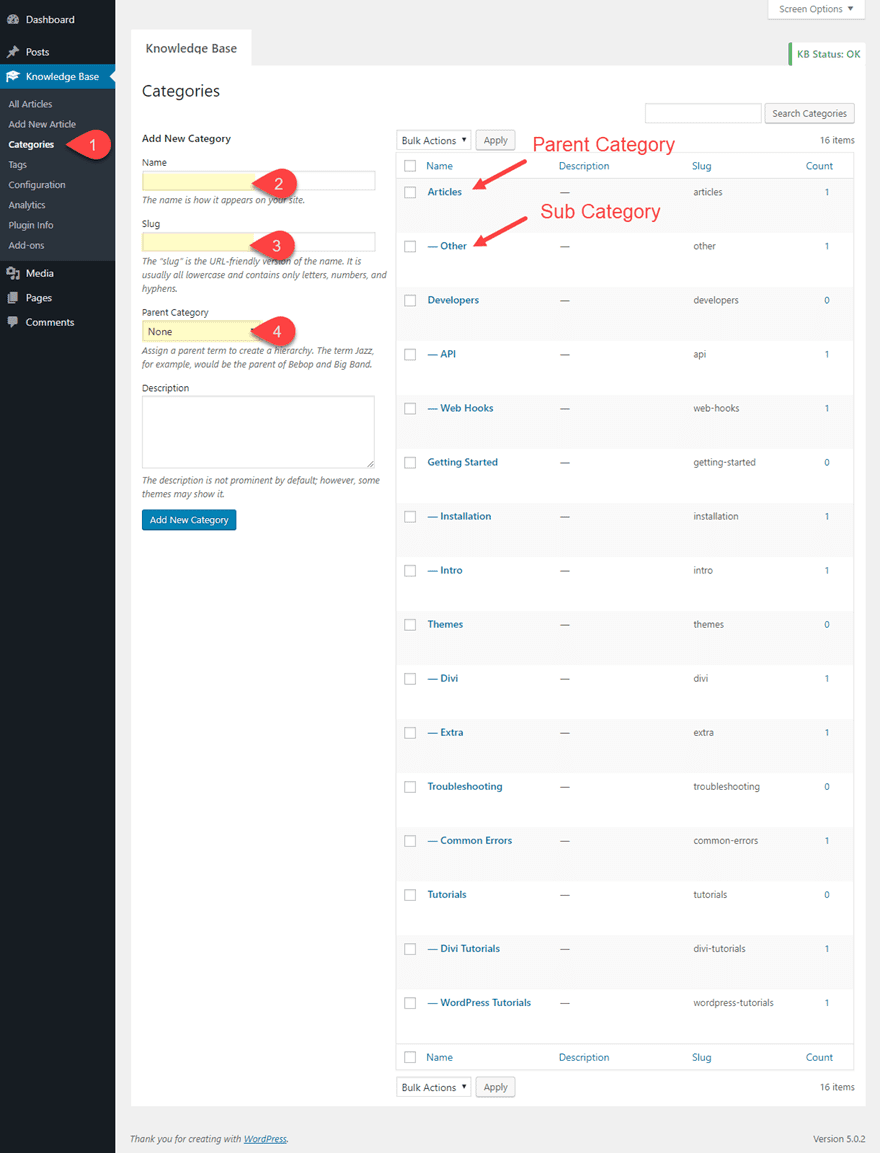
Task: Open the Troubleshooting category link
Action: coord(464,786)
